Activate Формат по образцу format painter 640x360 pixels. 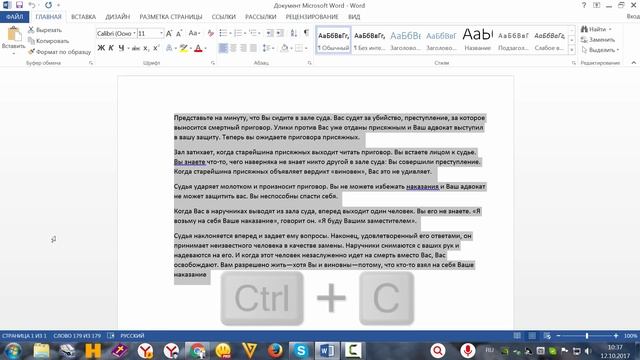(60, 52)
